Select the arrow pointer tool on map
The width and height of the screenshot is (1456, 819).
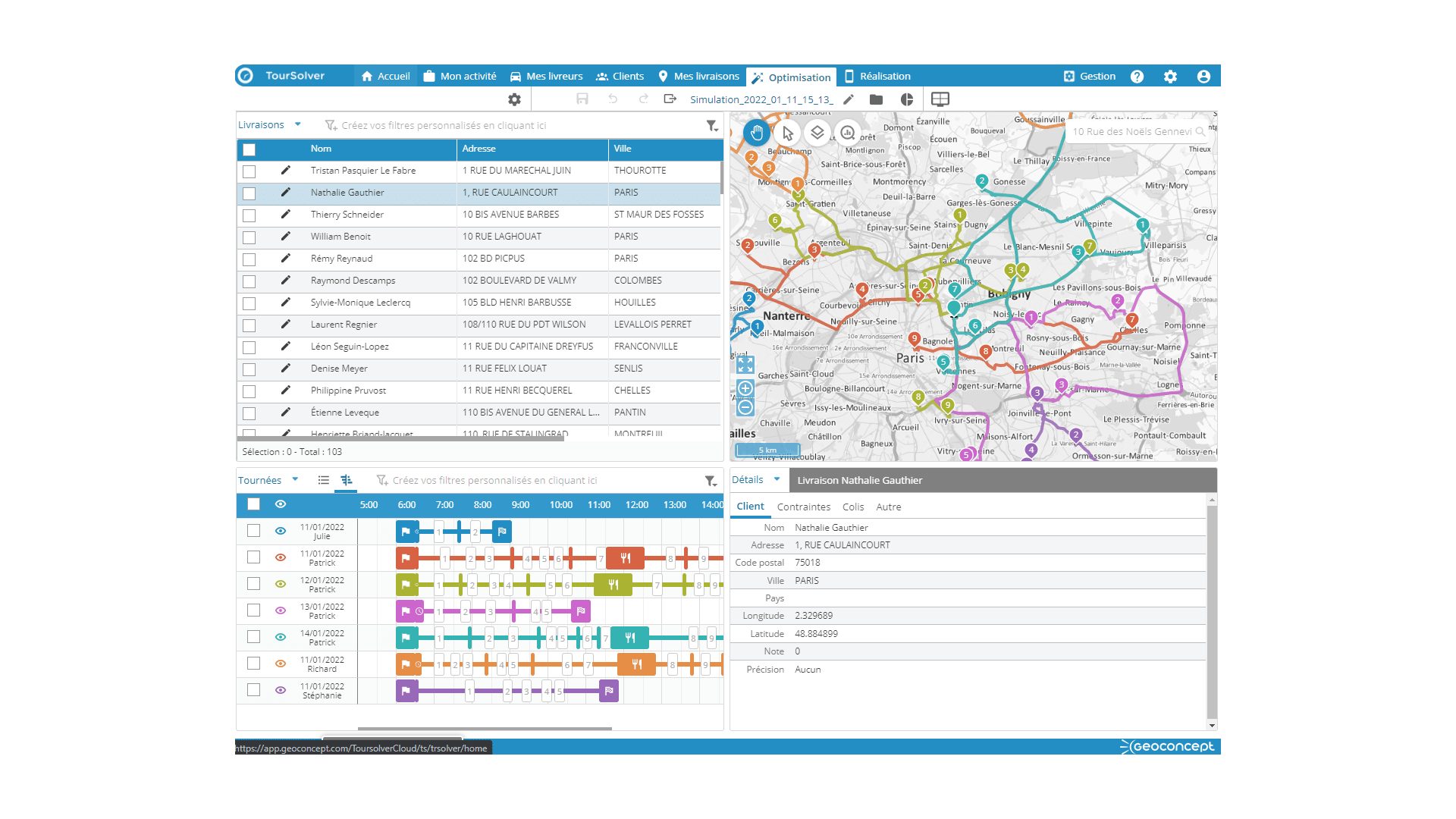point(787,133)
